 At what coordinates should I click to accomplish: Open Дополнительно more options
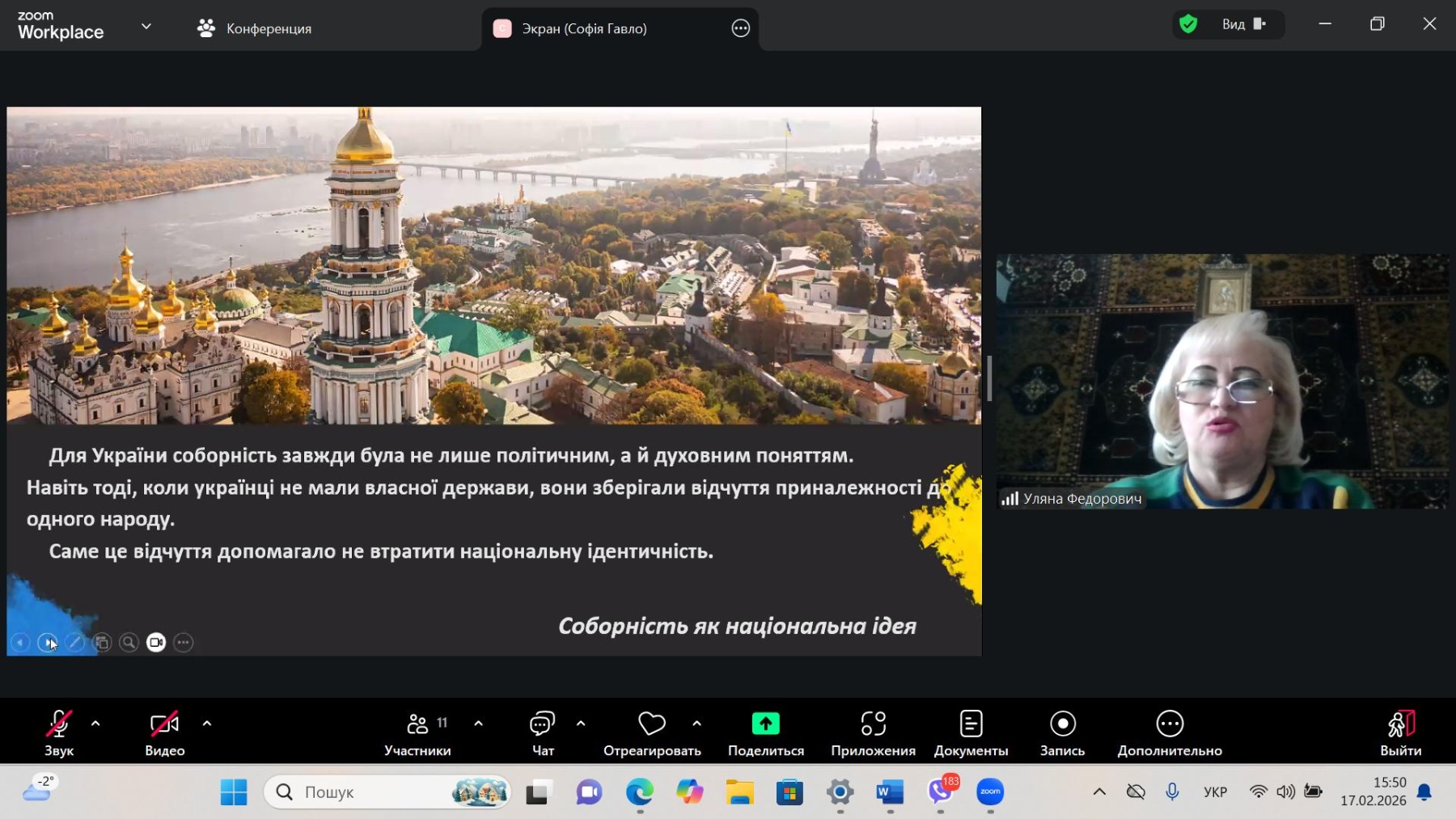[x=1169, y=732]
